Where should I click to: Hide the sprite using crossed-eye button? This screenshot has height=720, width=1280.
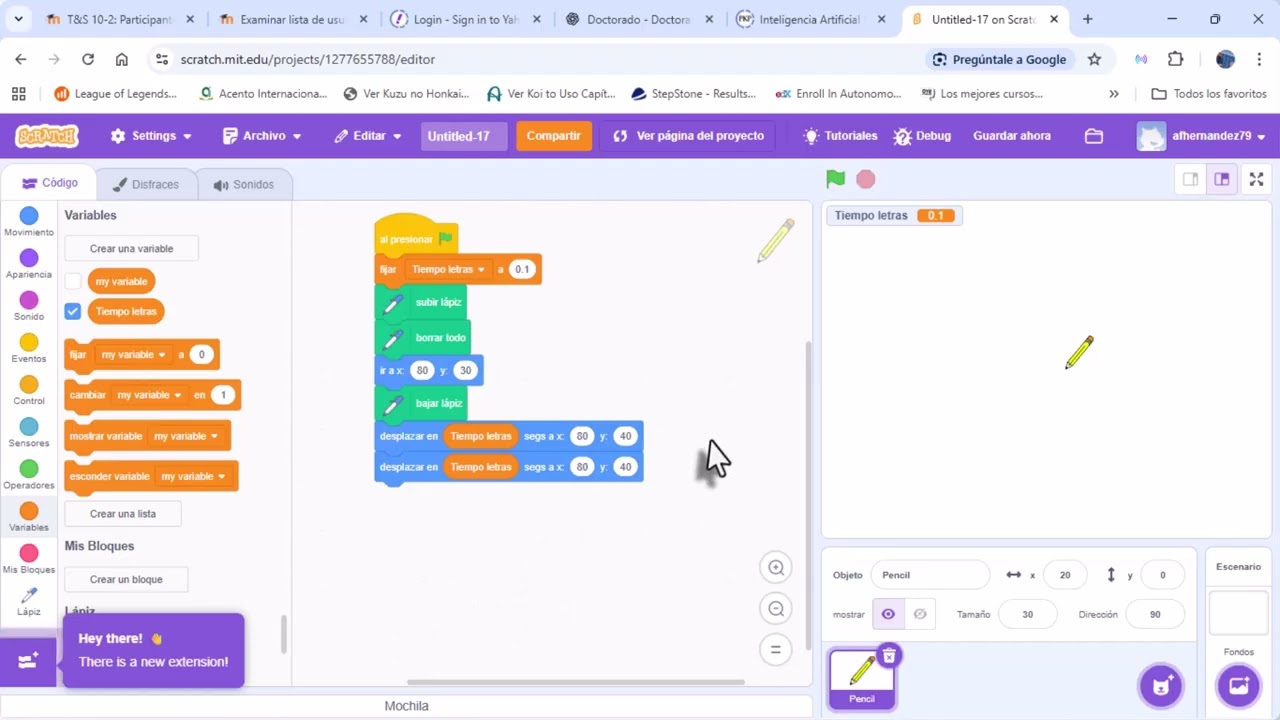click(920, 614)
